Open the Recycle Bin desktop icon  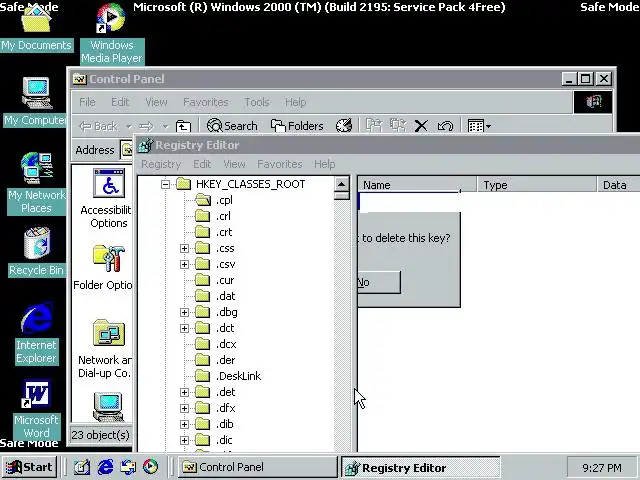[36, 252]
